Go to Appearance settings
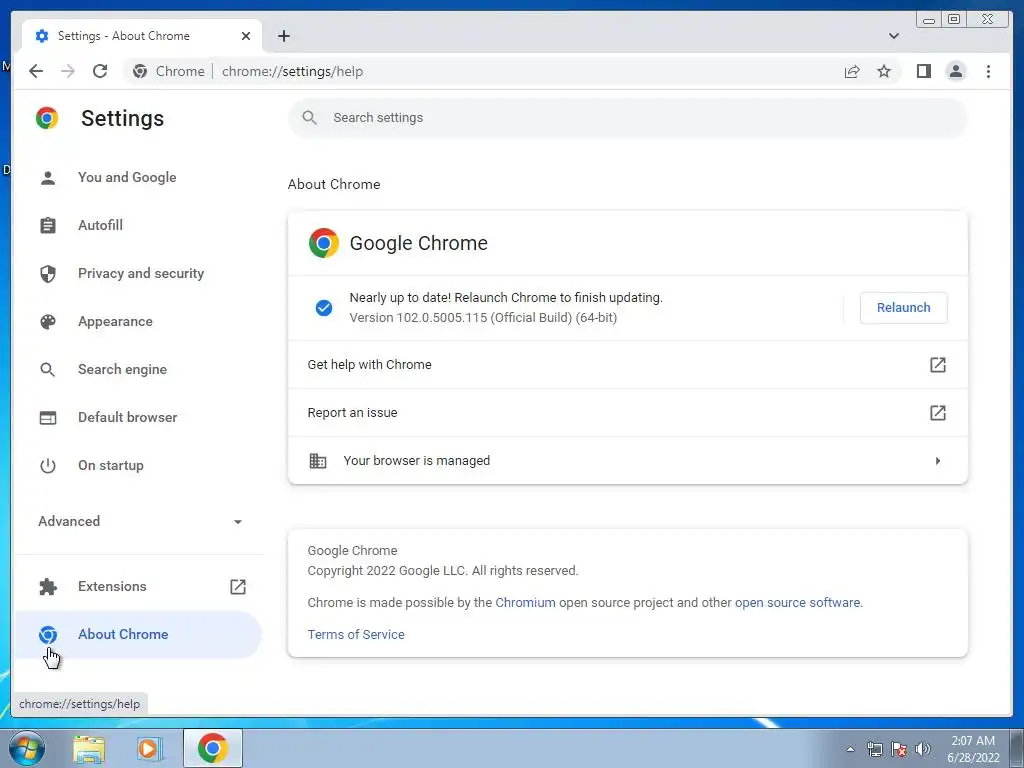 [138, 321]
